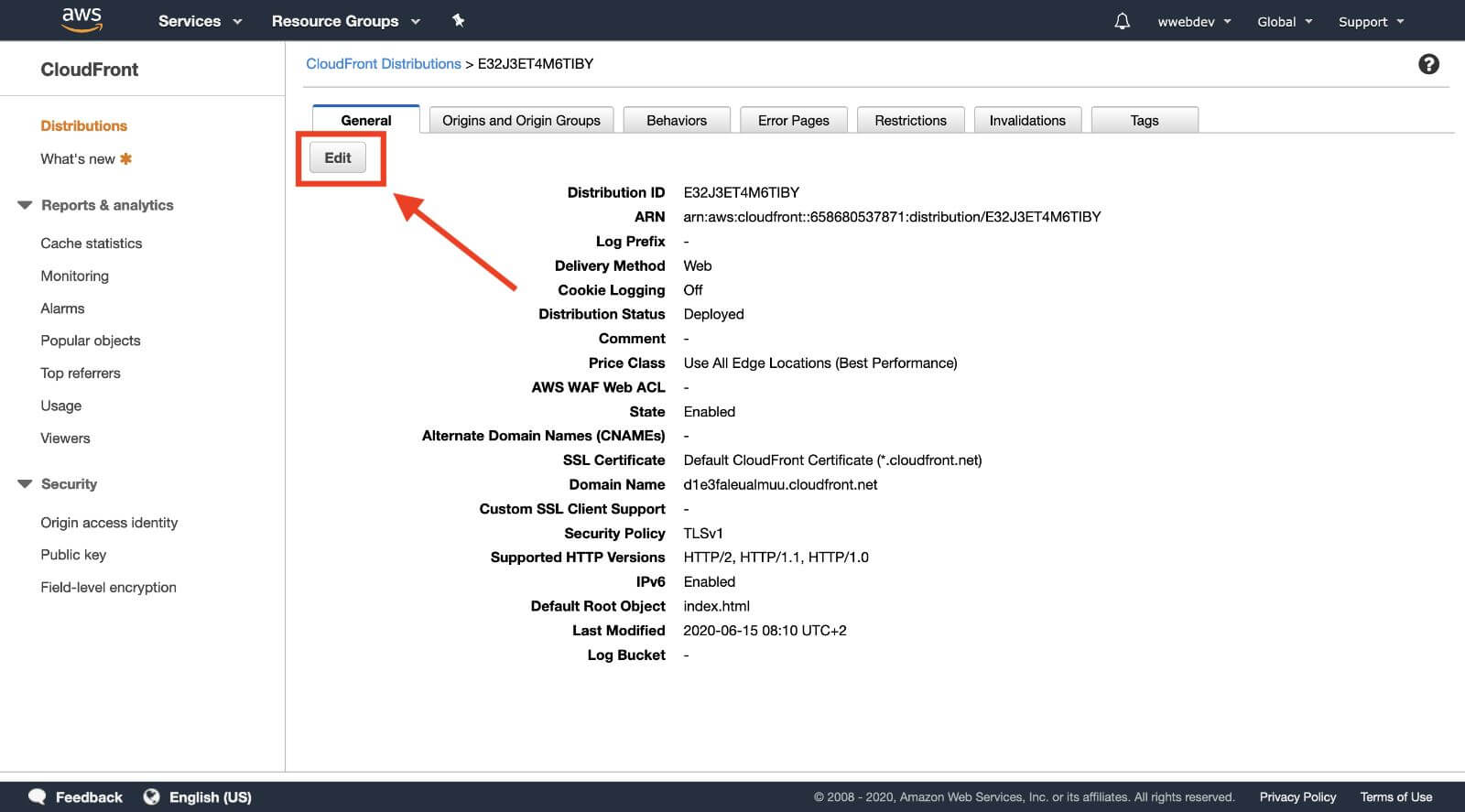
Task: Click the Distribution Status value Deployed
Action: click(x=713, y=314)
